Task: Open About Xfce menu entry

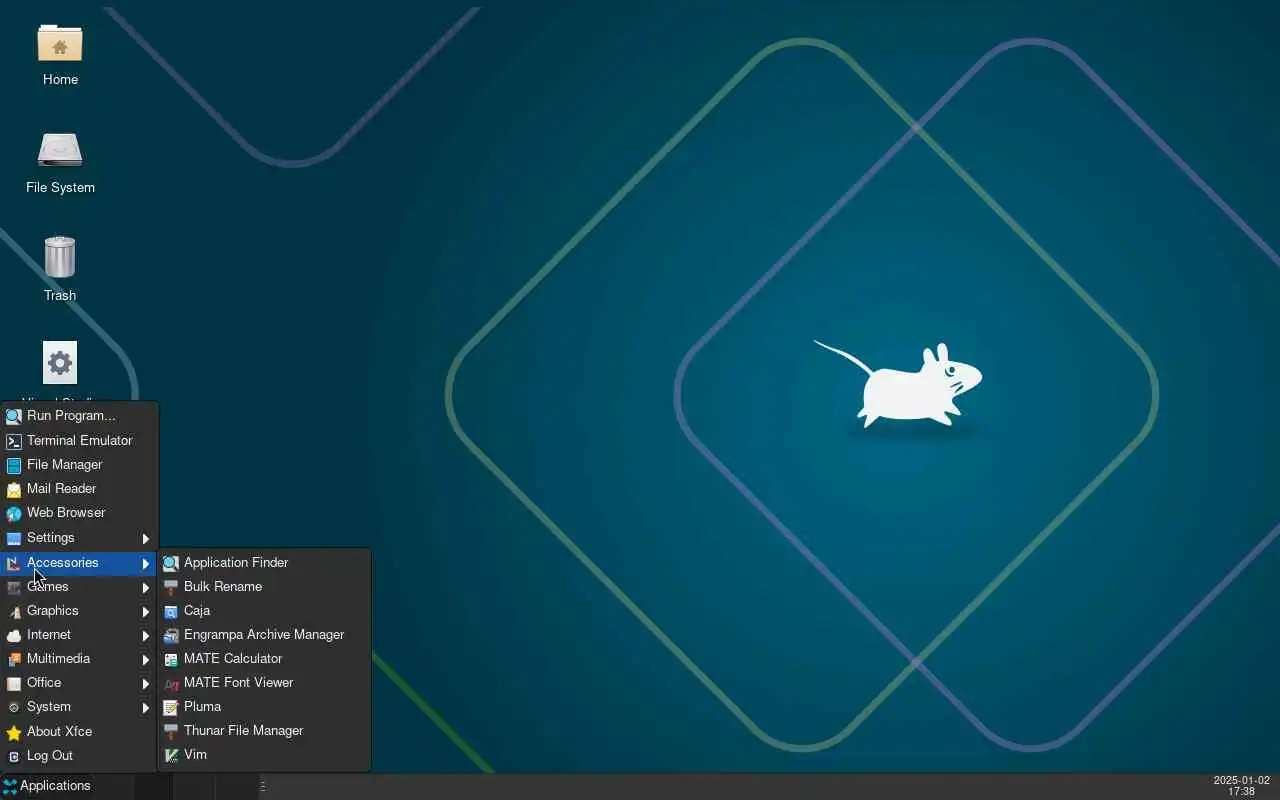Action: (x=79, y=732)
